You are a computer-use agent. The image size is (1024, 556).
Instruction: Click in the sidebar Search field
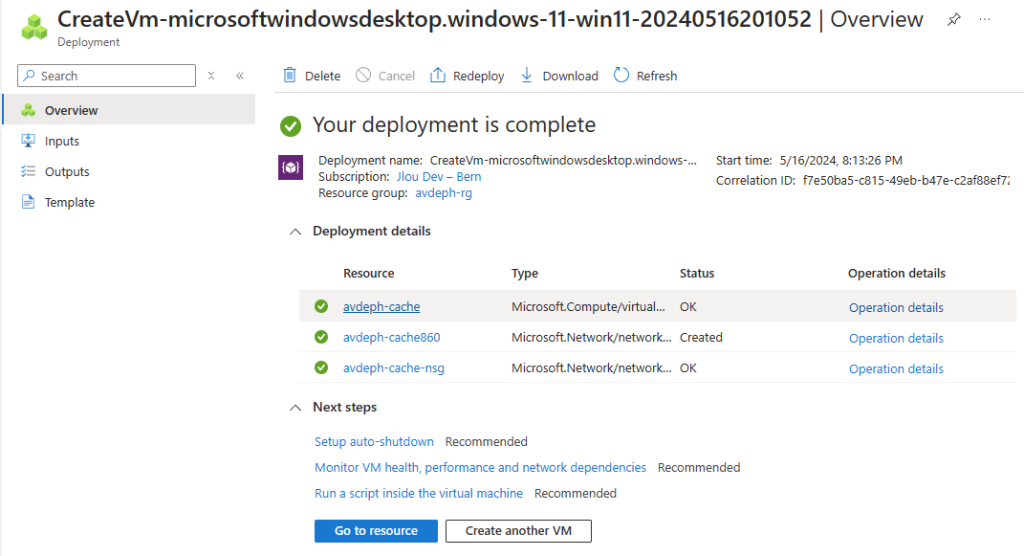106,76
